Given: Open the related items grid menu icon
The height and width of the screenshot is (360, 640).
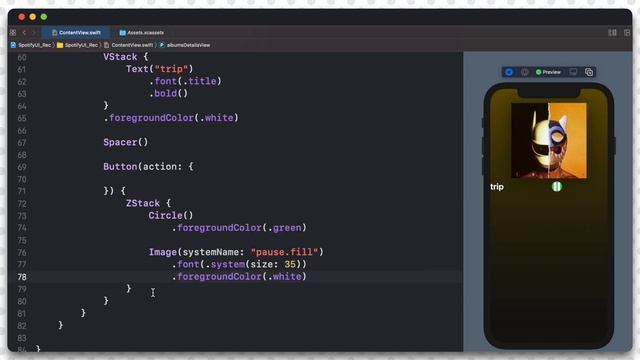Looking at the screenshot, I should pyautogui.click(x=13, y=32).
